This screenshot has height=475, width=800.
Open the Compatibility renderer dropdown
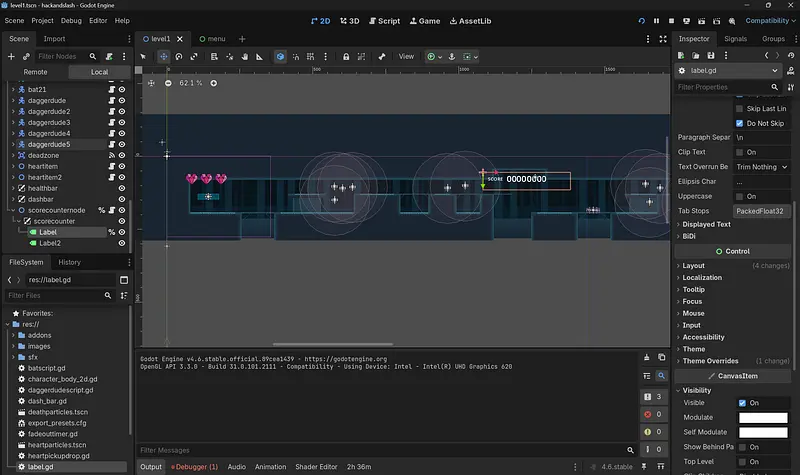(766, 20)
